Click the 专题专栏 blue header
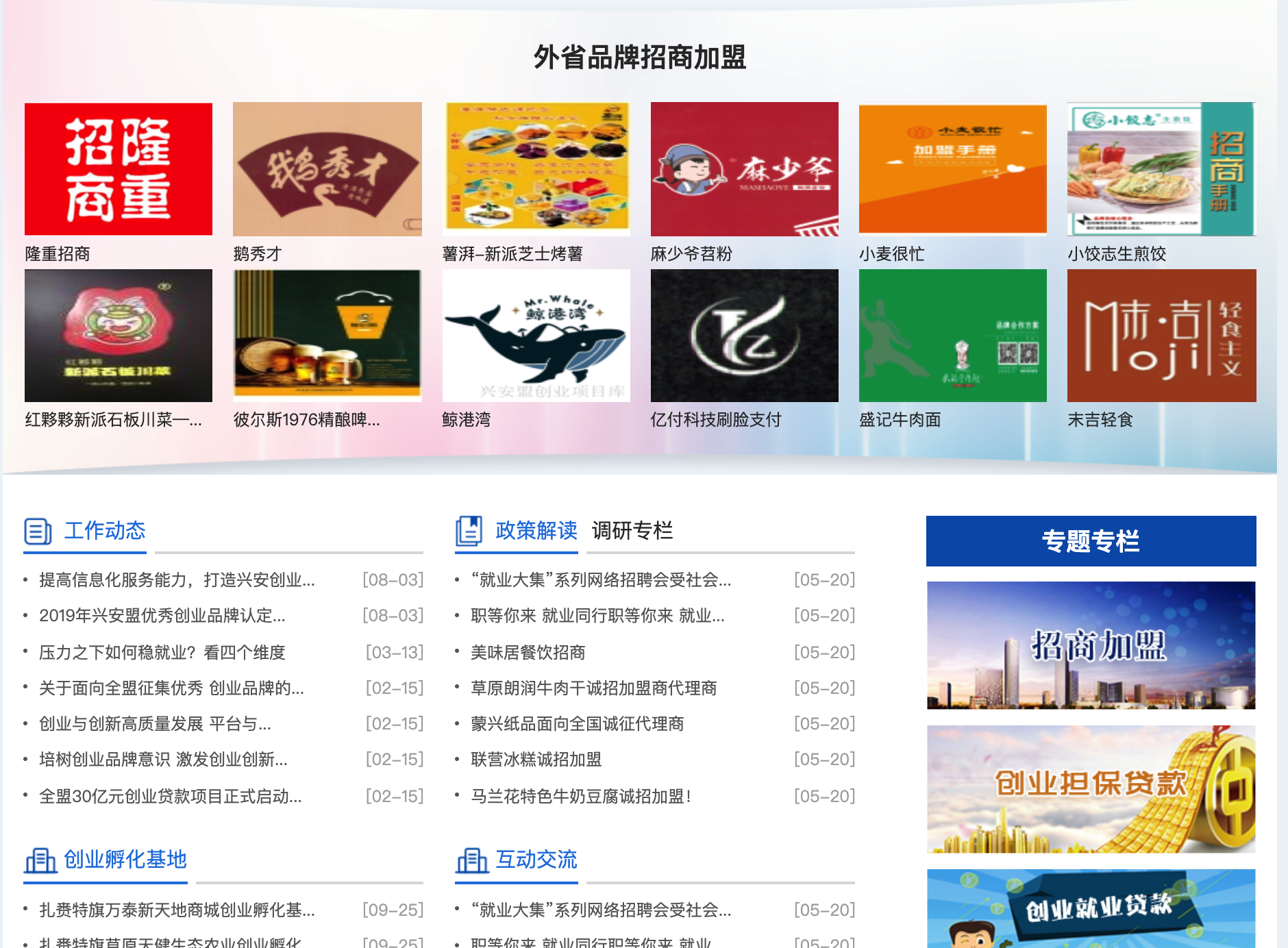This screenshot has width=1288, height=948. pos(1091,541)
